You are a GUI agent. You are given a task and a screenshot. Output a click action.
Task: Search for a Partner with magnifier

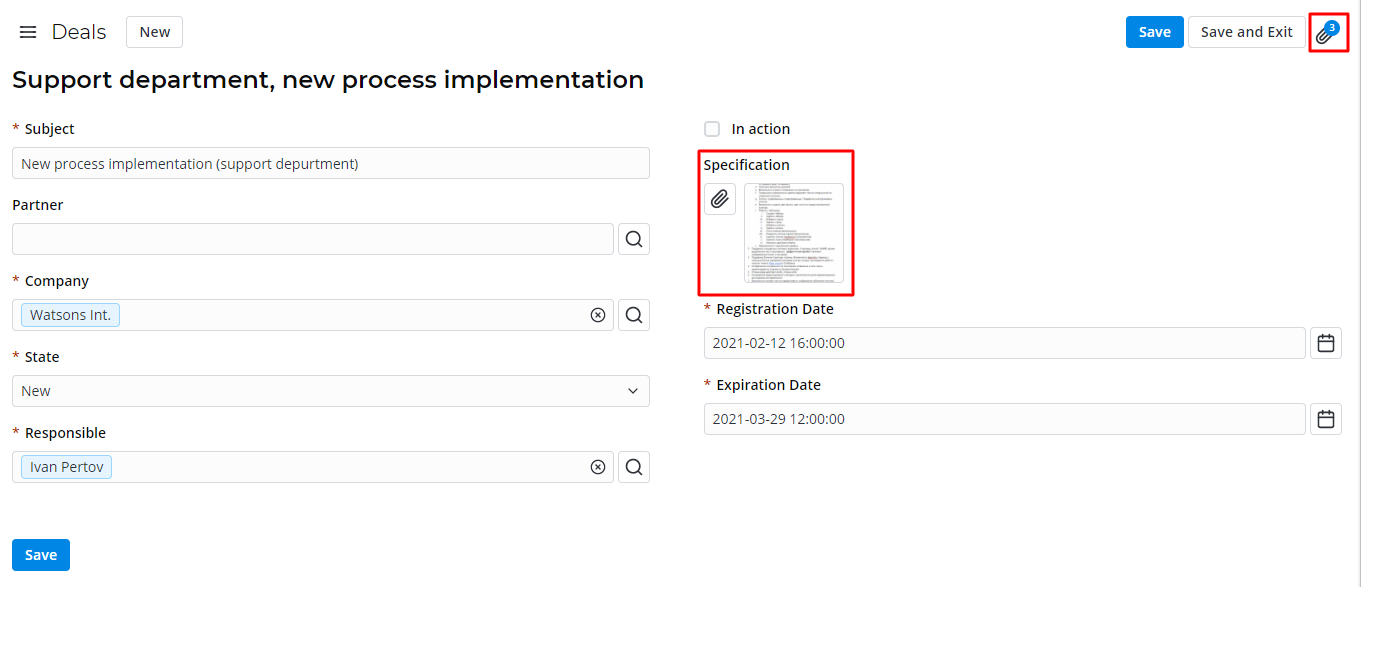[x=634, y=239]
